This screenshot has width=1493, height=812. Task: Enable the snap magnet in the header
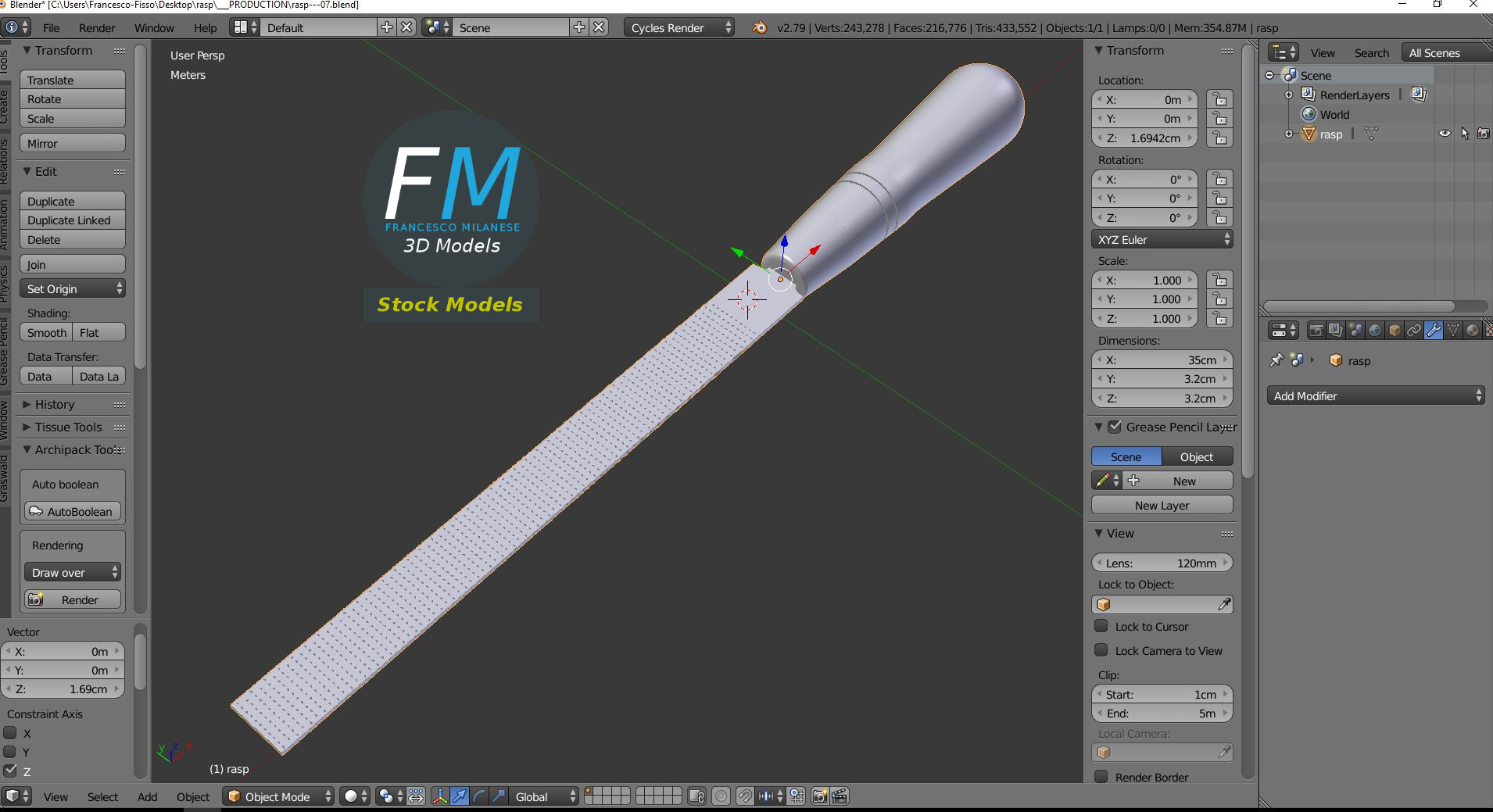743,796
